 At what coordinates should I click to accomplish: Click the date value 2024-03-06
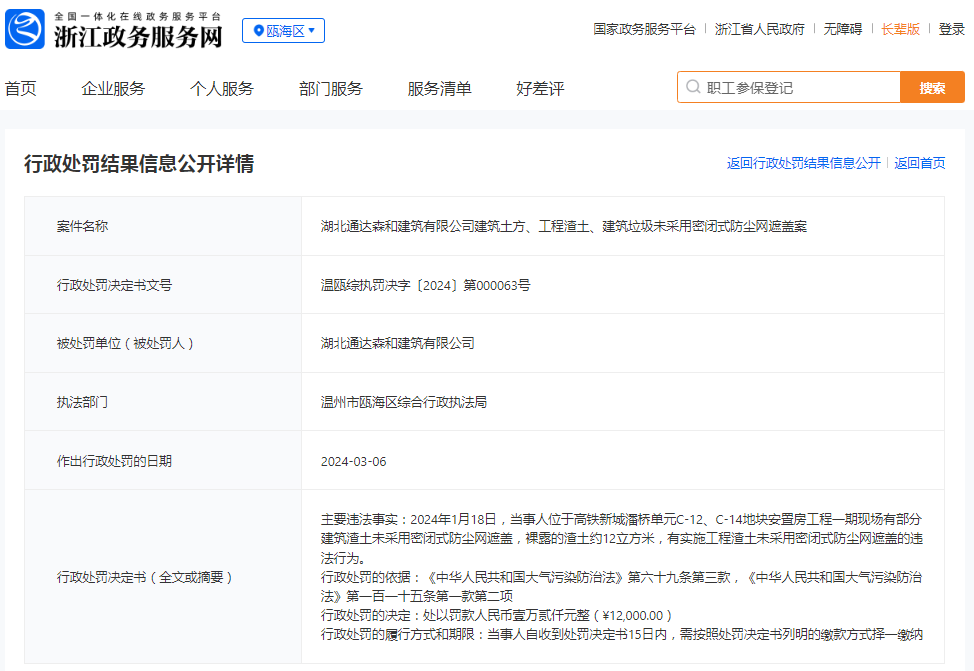(353, 462)
